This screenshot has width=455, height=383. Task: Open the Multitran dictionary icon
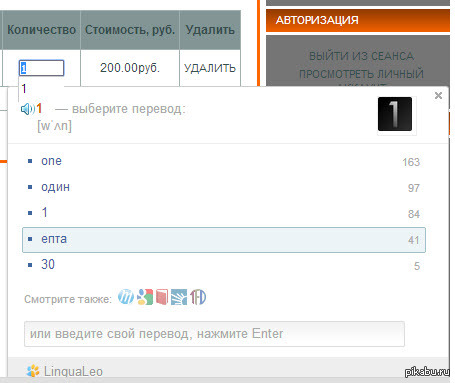tap(126, 297)
